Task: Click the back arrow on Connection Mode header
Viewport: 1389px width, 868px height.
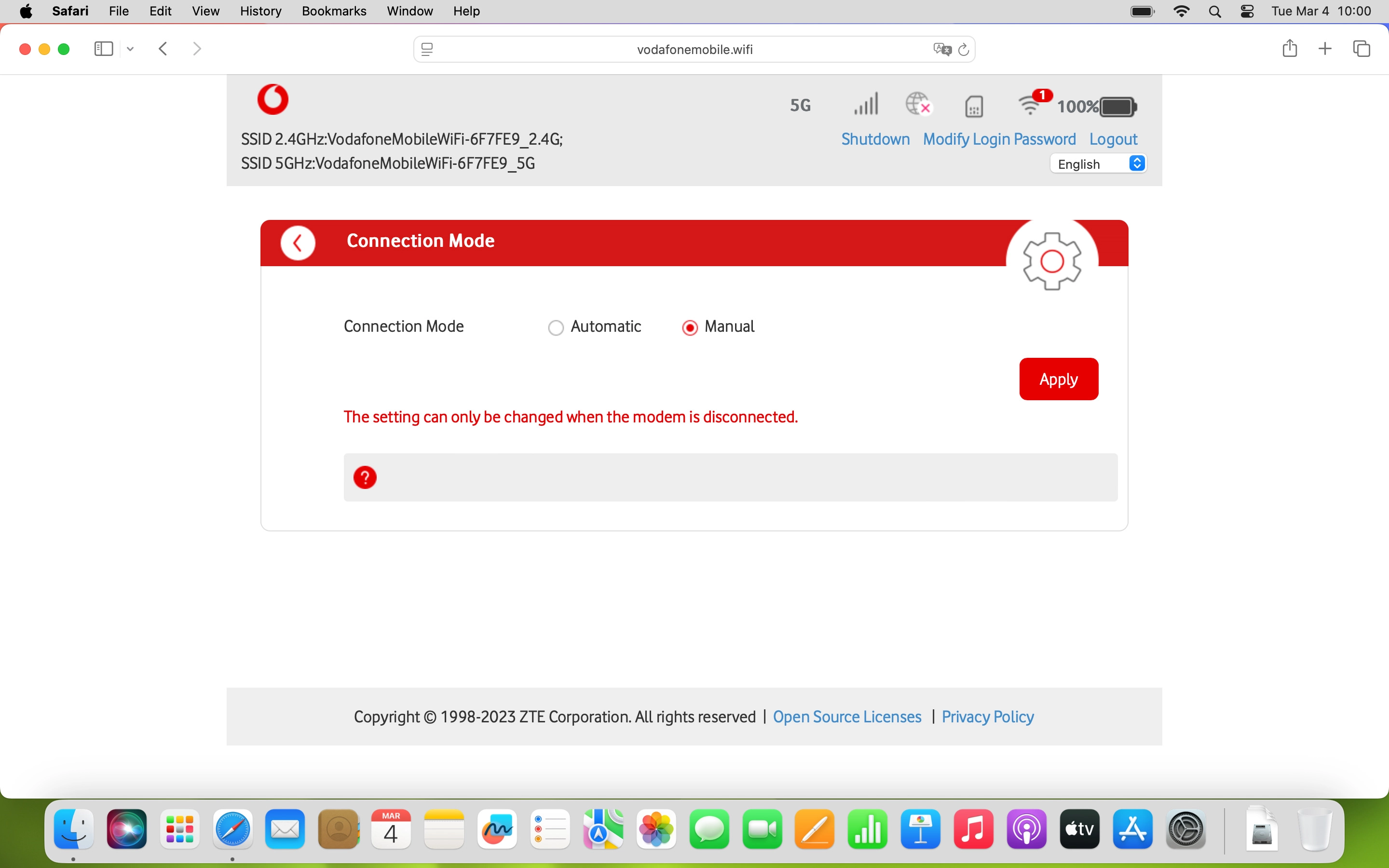Action: pyautogui.click(x=298, y=242)
